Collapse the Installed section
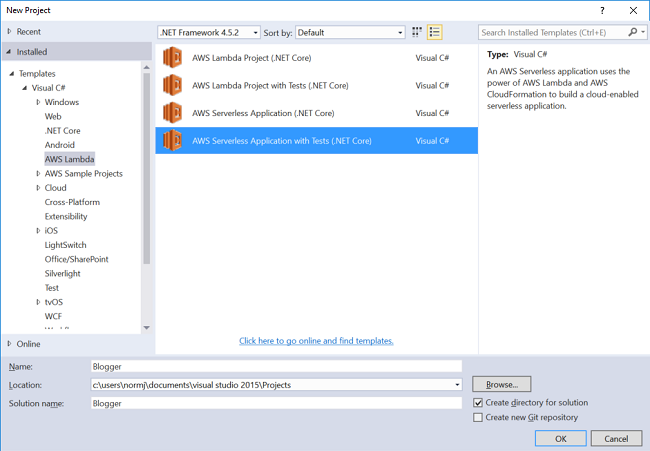The image size is (650, 451). pos(9,52)
